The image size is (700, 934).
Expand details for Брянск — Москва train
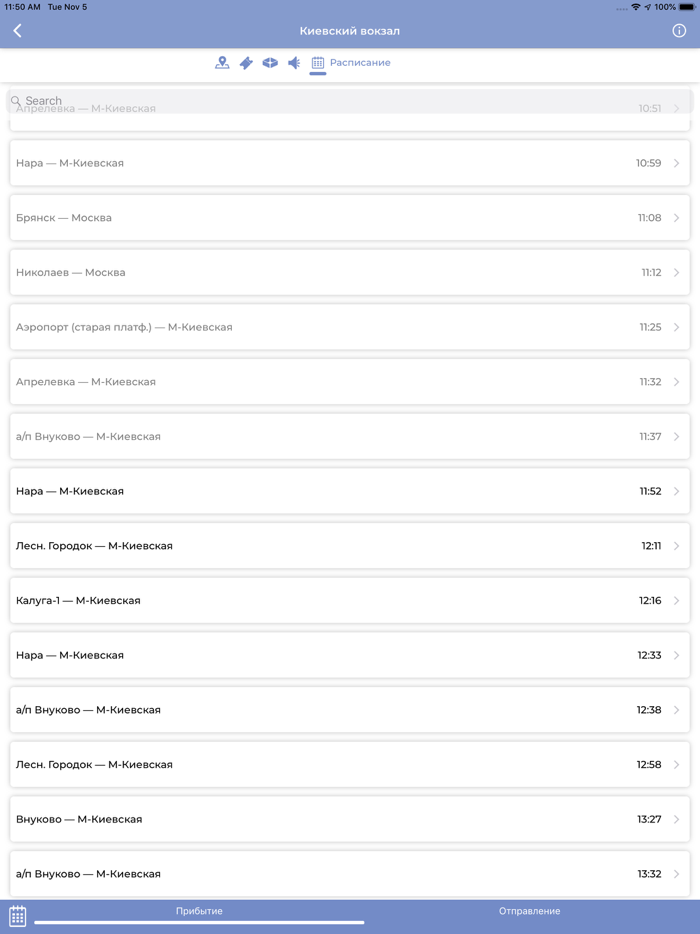pos(350,217)
